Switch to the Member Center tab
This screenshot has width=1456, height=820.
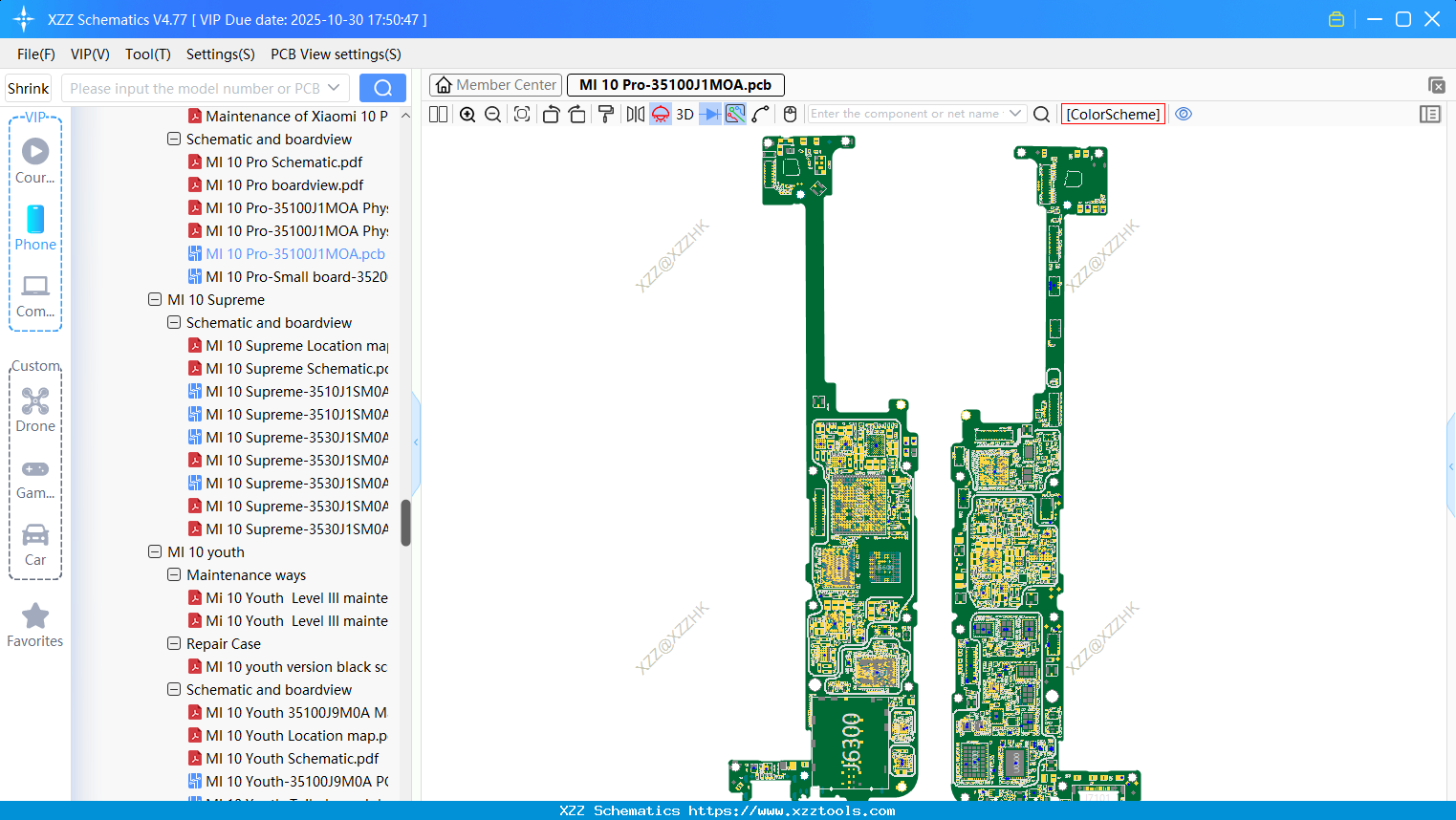(496, 85)
